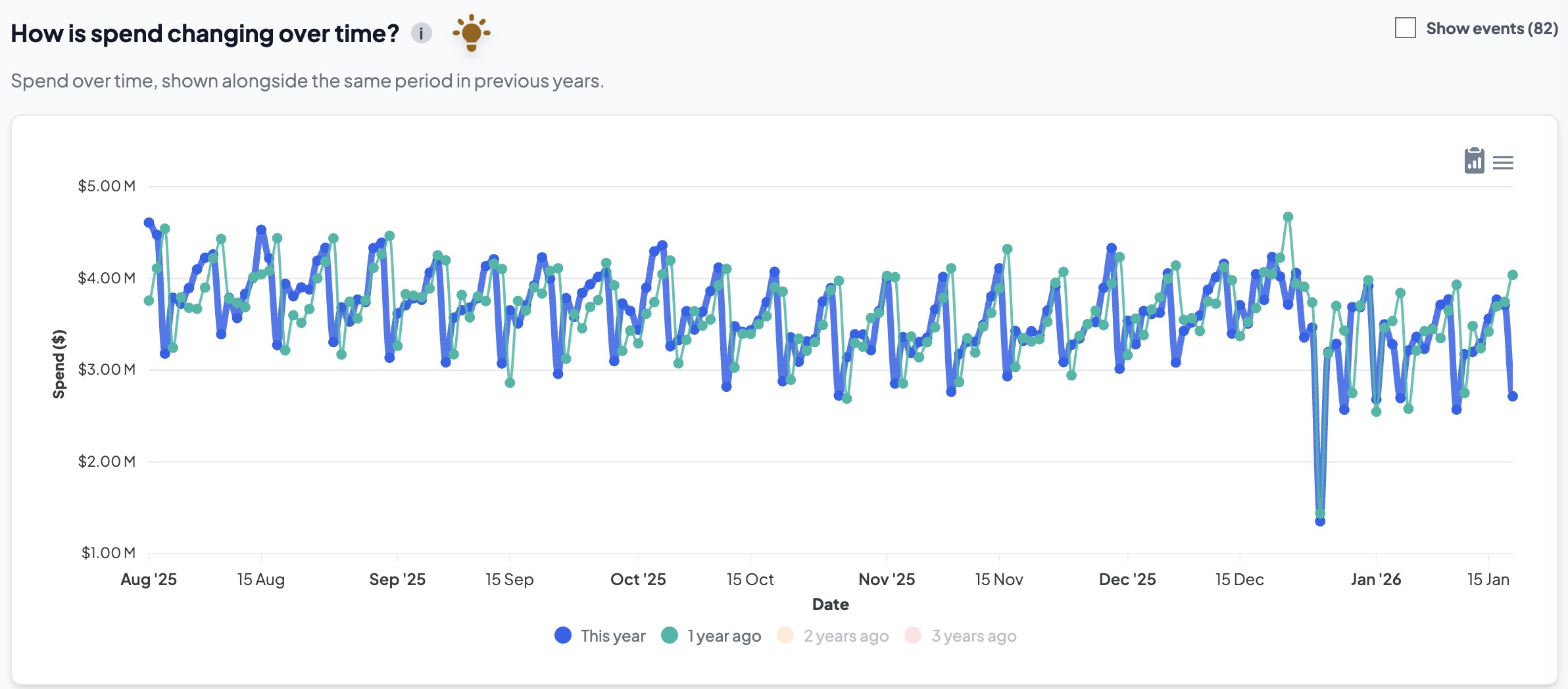Hide the 1 year ago series via legend

(x=670, y=635)
